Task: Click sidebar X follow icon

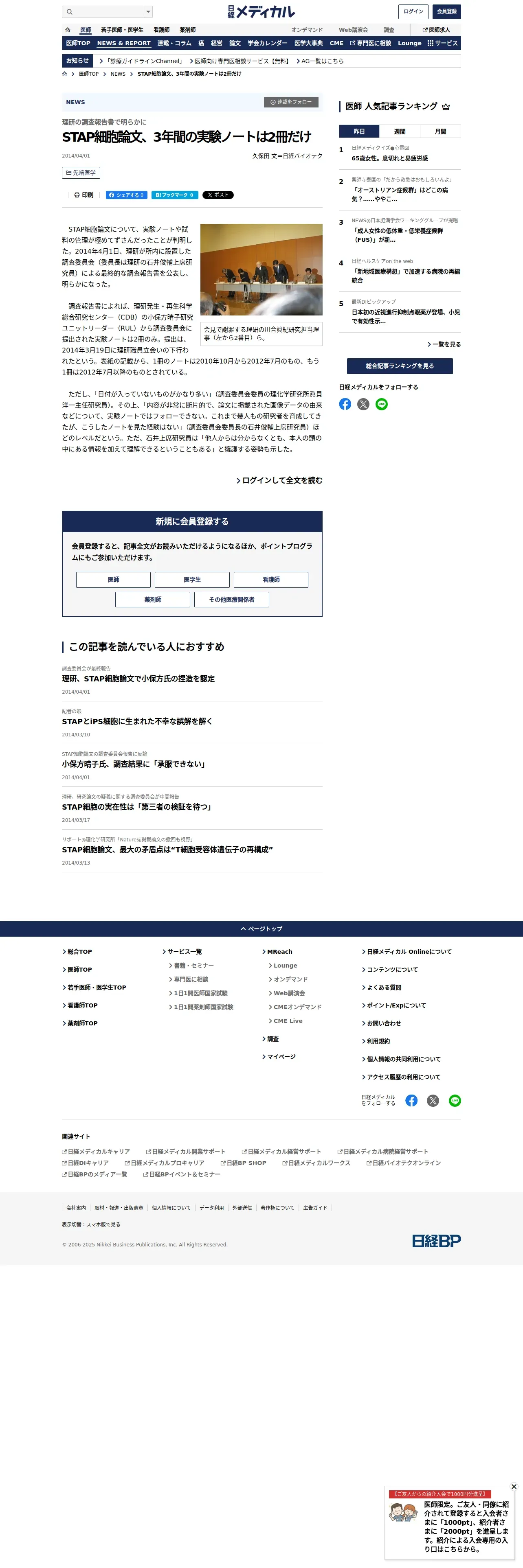Action: [363, 404]
